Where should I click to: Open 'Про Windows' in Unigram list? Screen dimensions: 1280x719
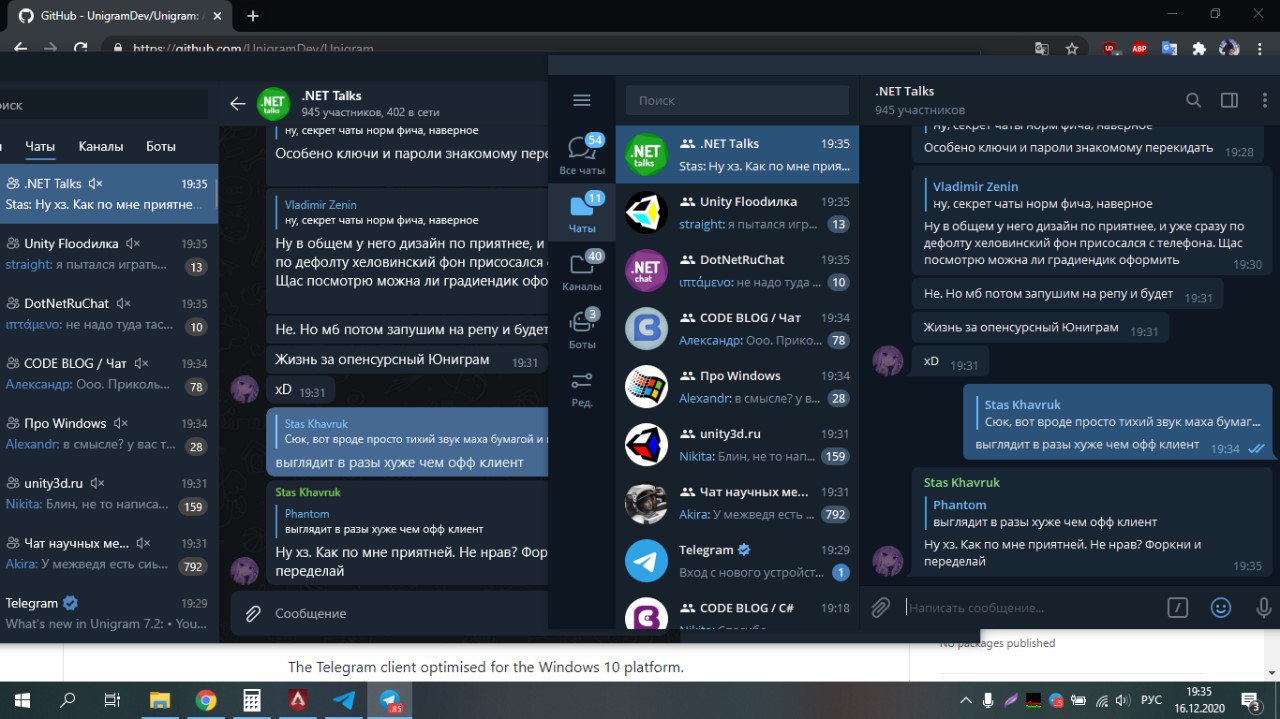109,434
